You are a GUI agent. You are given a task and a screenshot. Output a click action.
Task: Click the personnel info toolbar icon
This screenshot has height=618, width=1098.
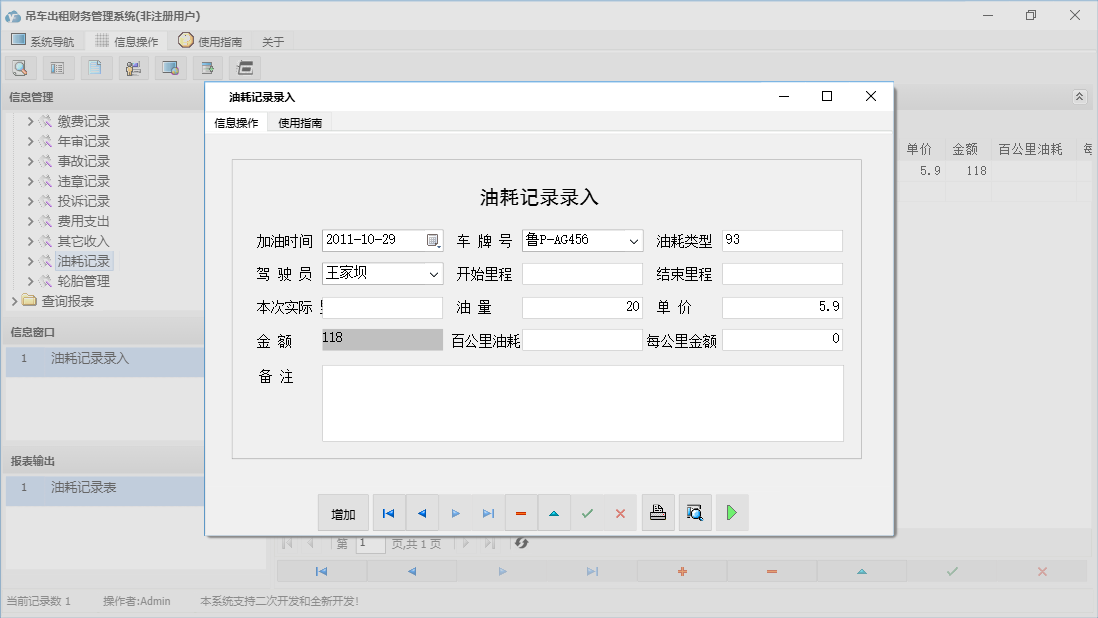tap(132, 67)
